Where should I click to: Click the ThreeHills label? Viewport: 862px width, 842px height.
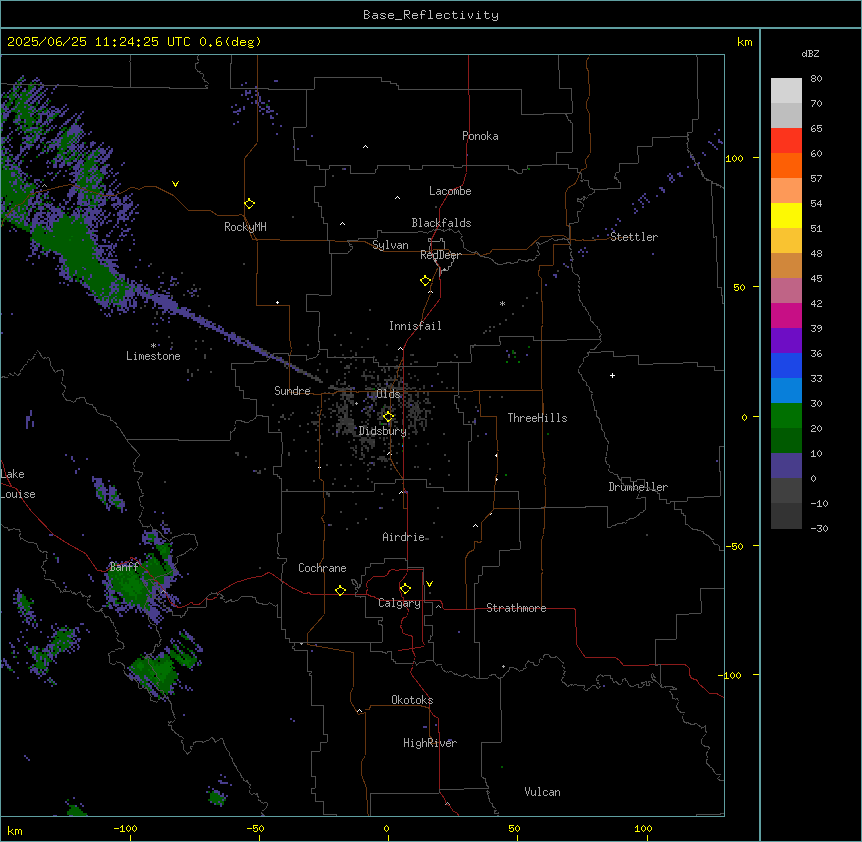[537, 418]
